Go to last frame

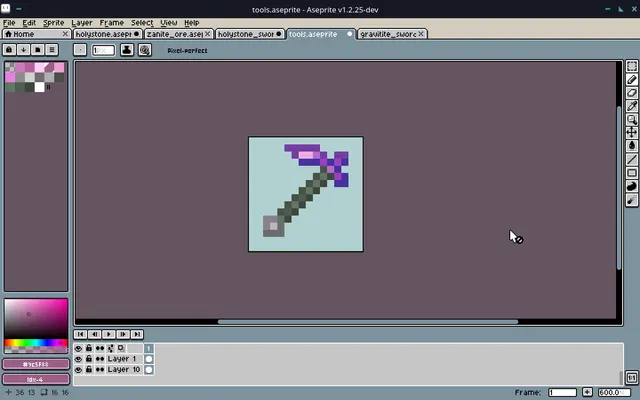137,334
